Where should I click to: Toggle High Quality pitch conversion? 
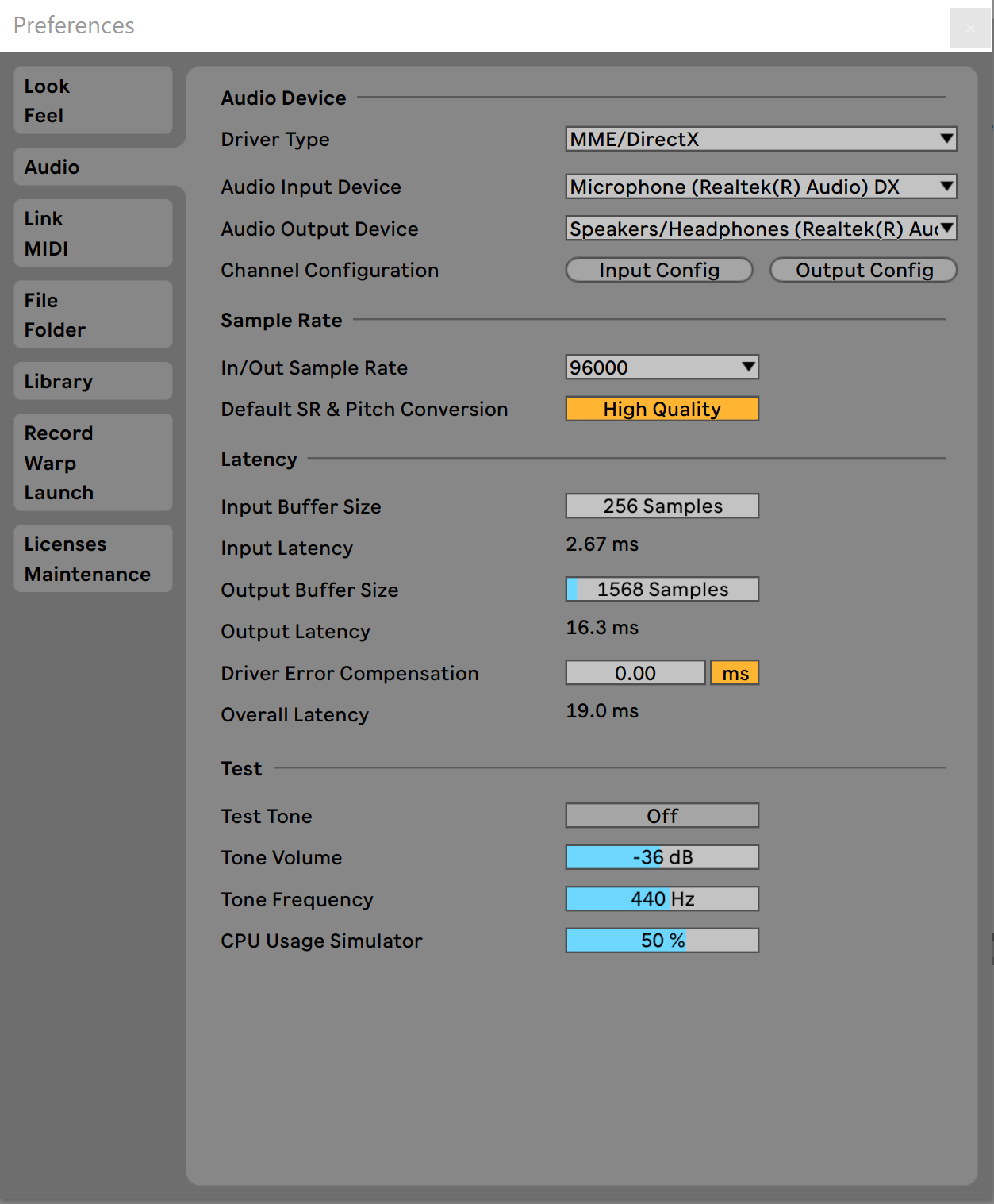pyautogui.click(x=662, y=409)
